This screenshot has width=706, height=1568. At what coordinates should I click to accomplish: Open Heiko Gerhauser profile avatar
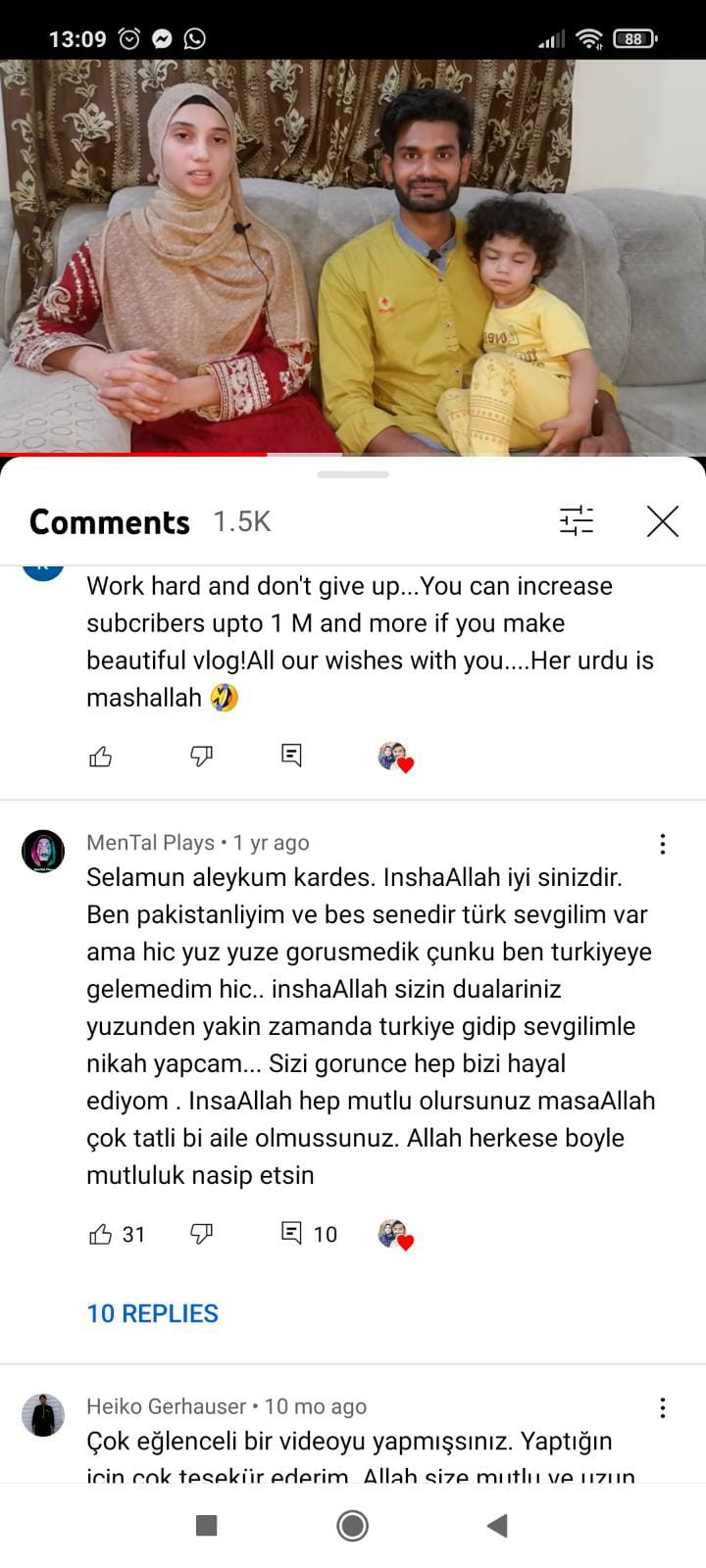point(43,1415)
